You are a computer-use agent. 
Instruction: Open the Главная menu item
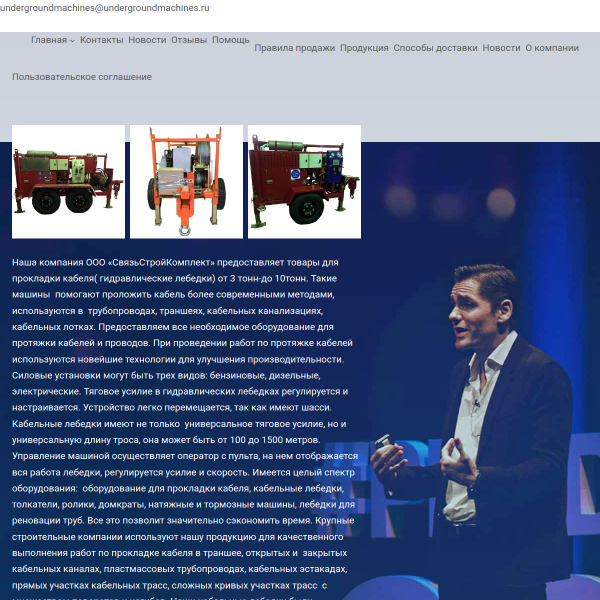click(x=49, y=40)
